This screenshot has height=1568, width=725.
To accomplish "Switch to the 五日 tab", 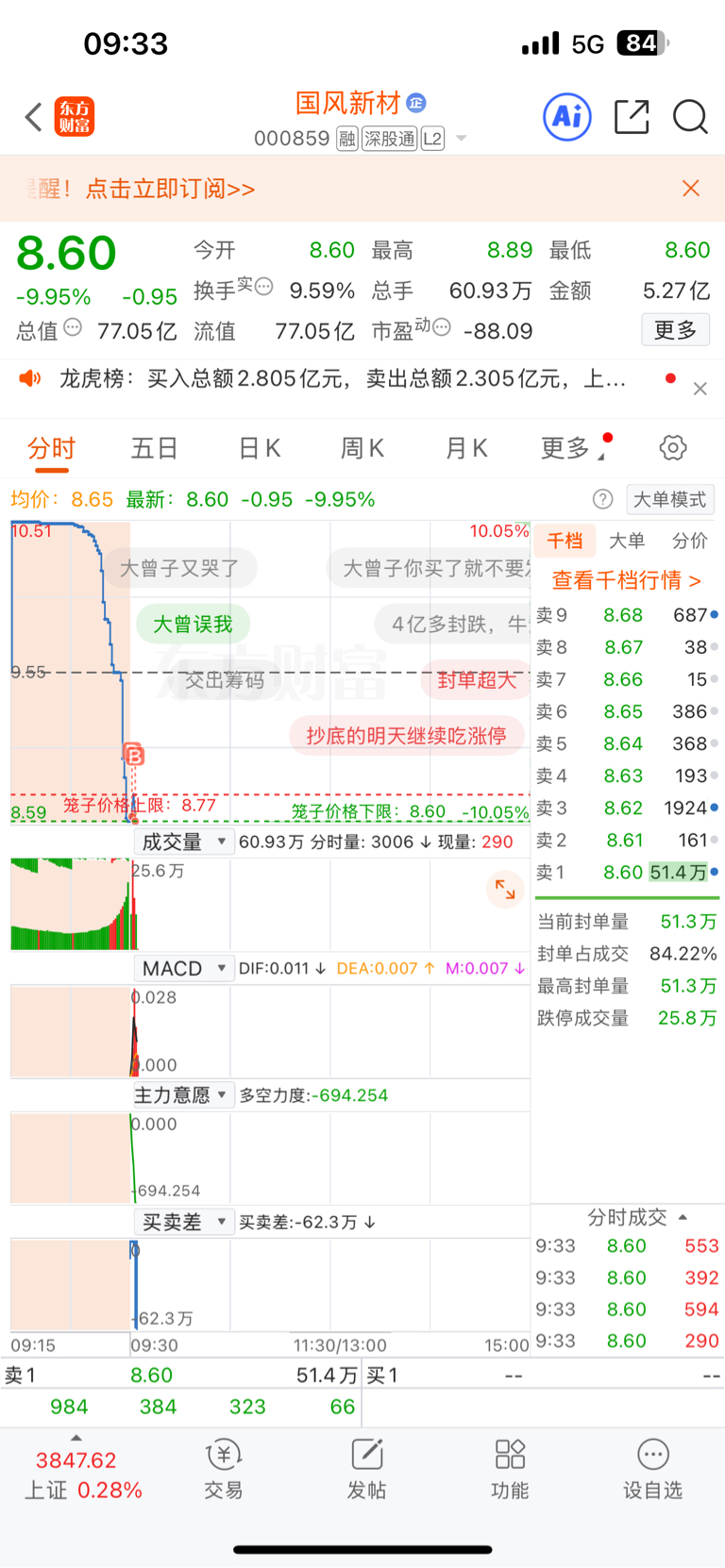I will coord(155,448).
